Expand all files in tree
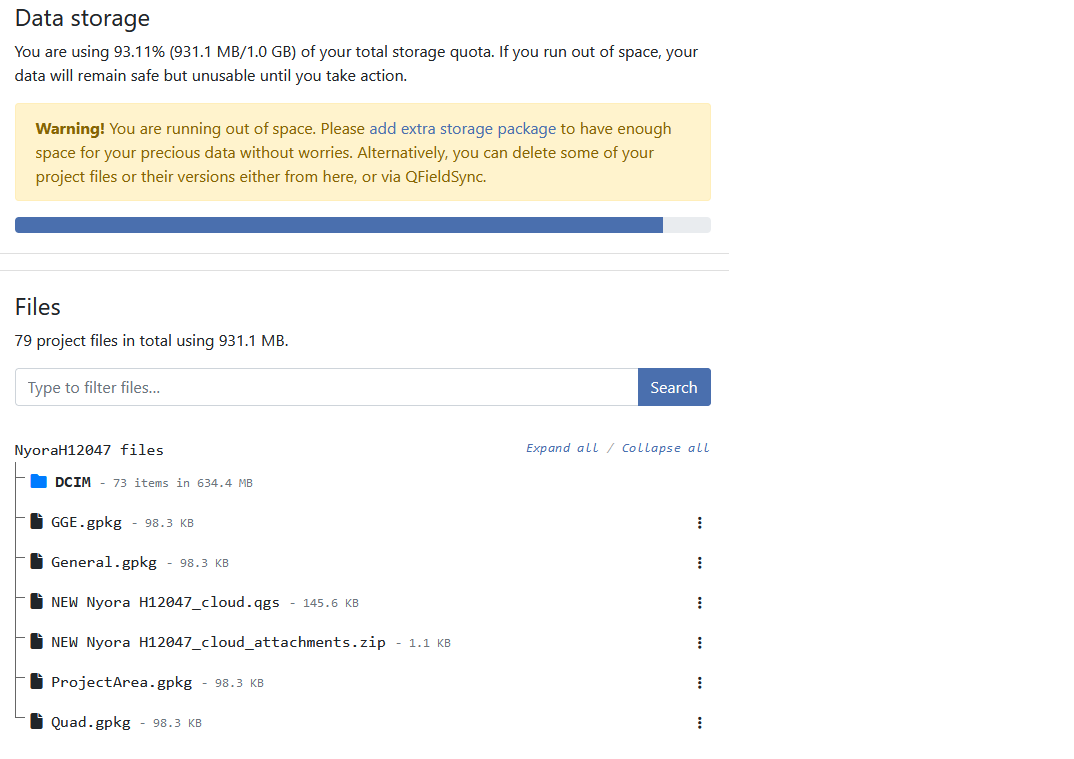Screen dimensions: 1074x759 coord(562,448)
